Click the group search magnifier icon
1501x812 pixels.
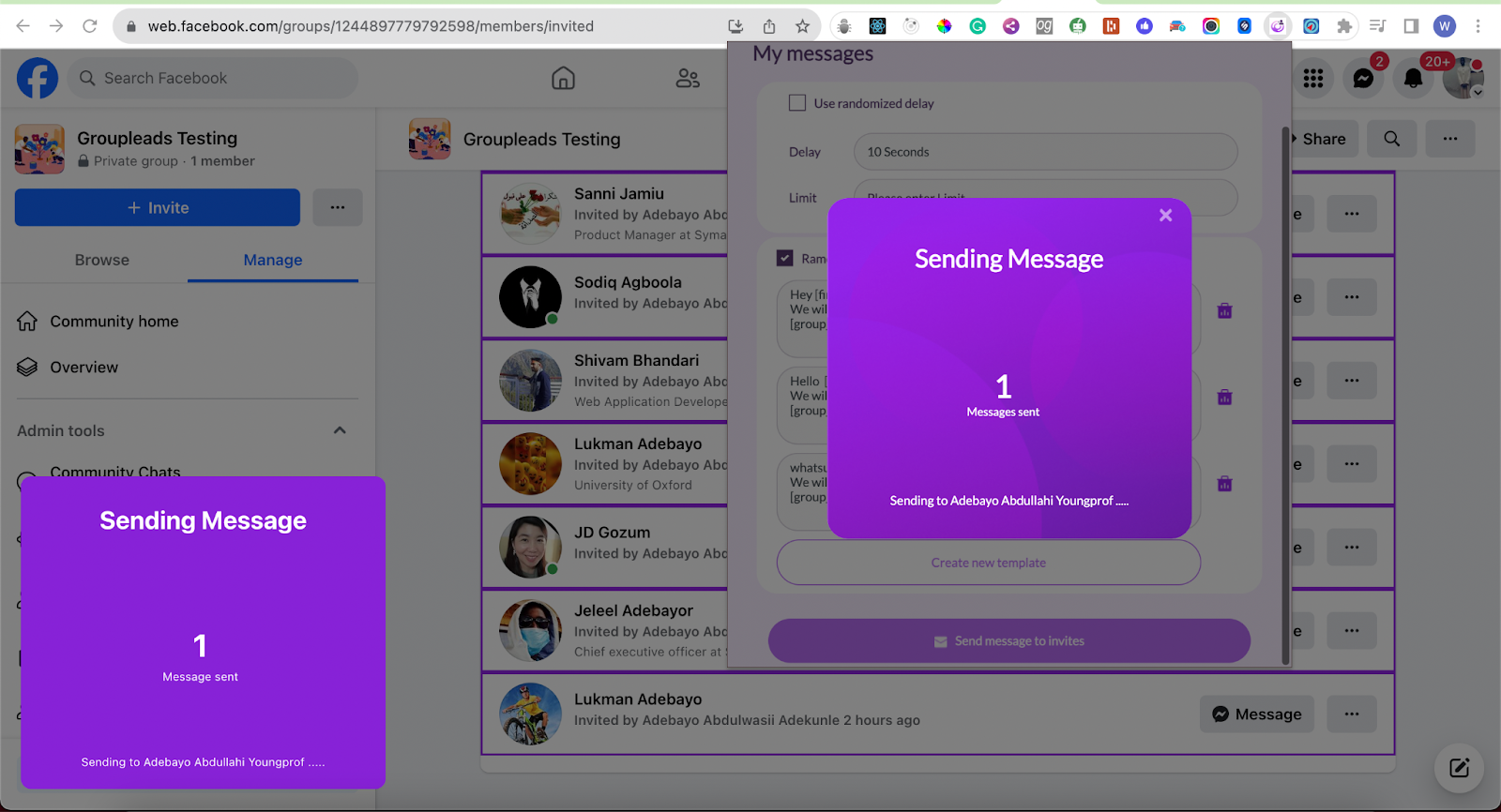1392,139
